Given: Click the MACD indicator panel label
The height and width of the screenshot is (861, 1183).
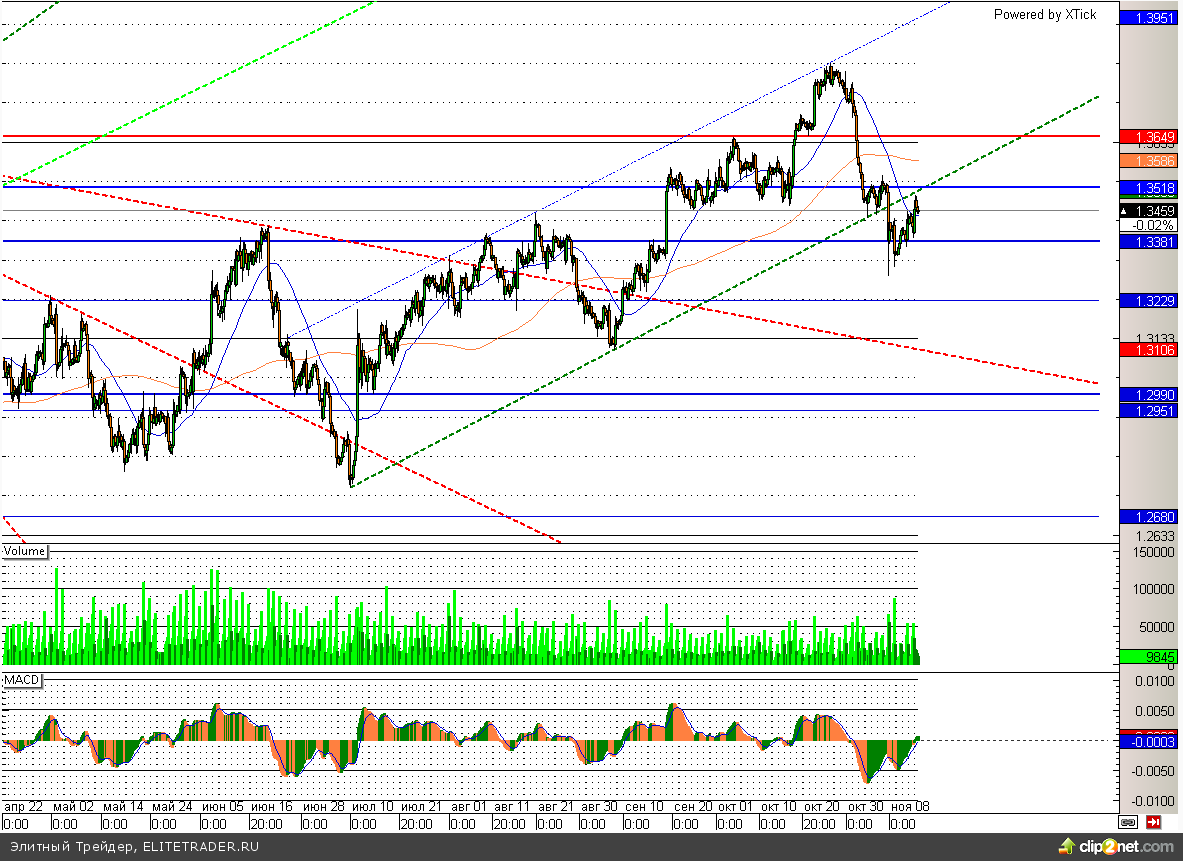Looking at the screenshot, I should click(x=22, y=680).
